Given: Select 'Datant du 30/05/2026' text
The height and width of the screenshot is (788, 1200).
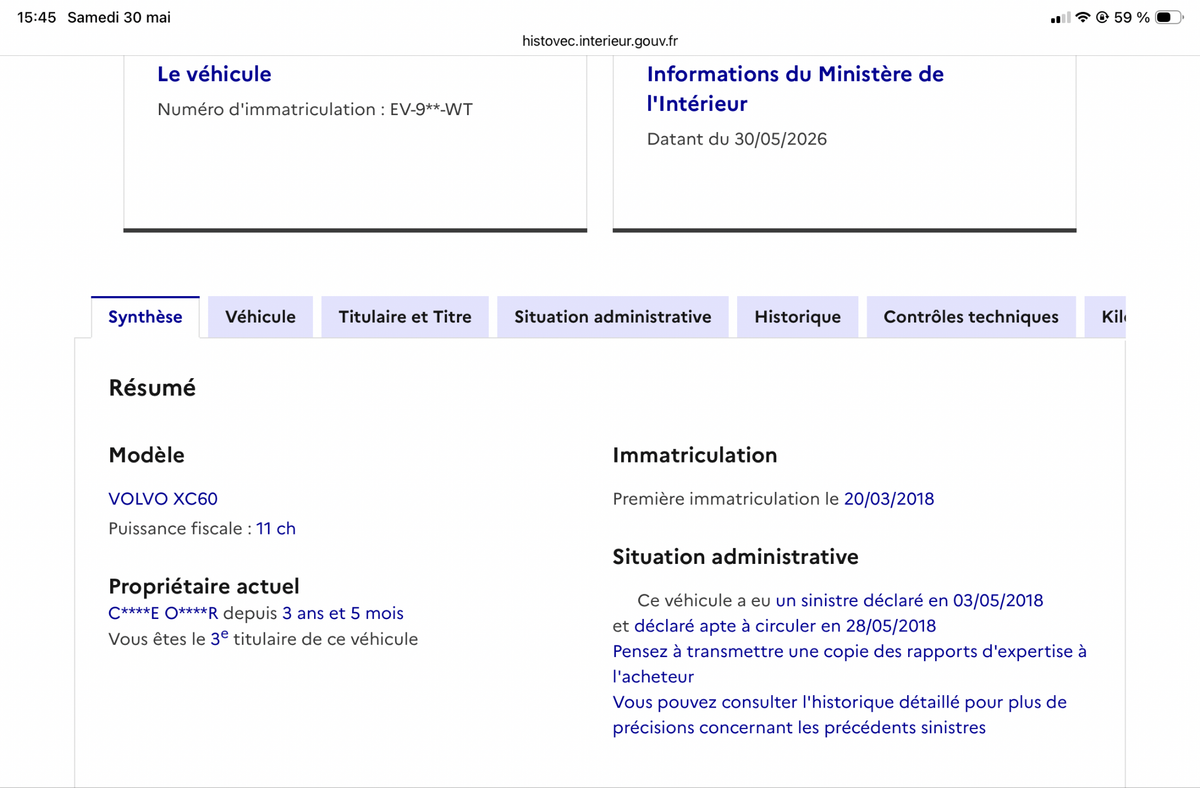Looking at the screenshot, I should coord(737,139).
